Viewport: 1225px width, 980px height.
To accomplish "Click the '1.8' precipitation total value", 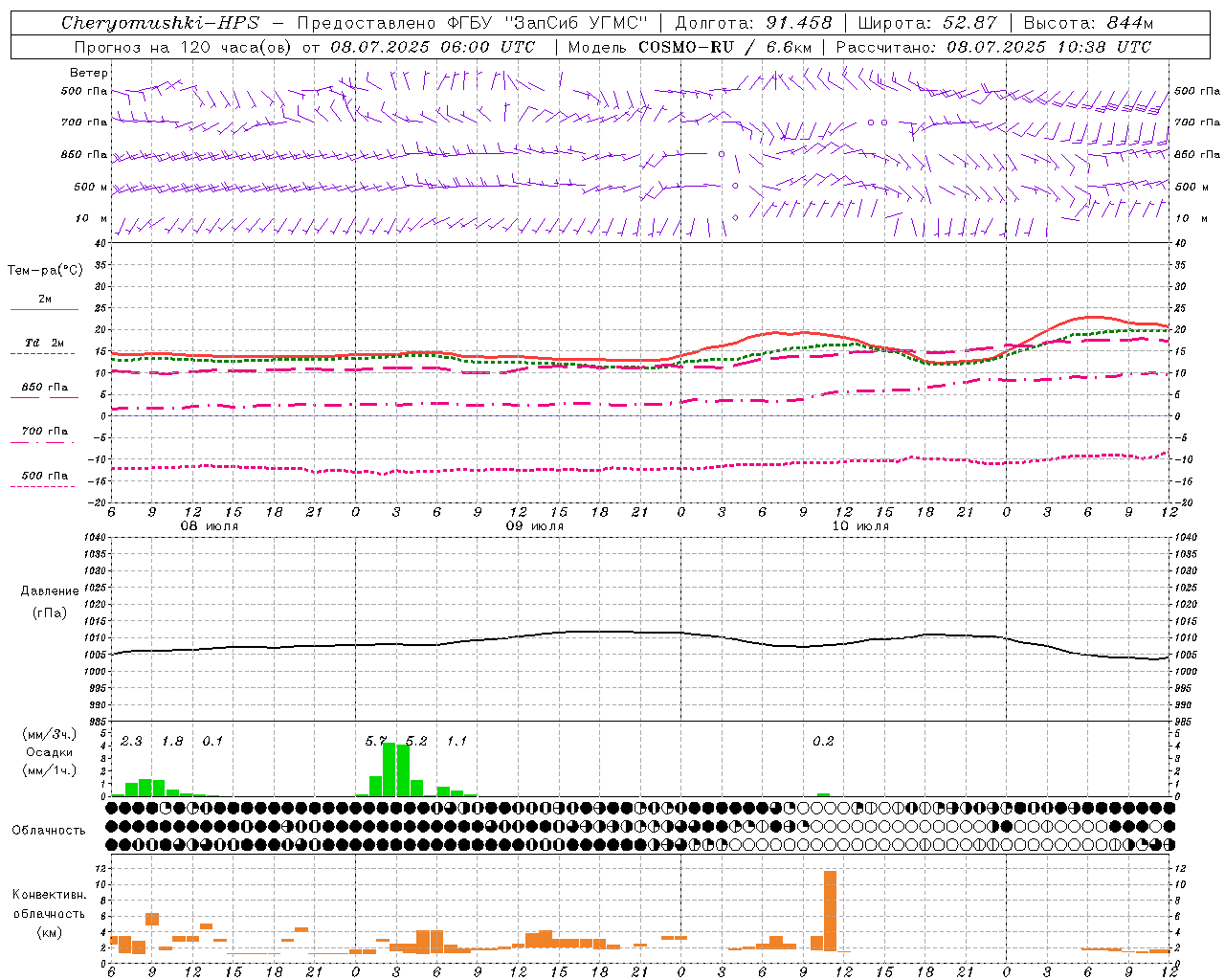I will [x=172, y=742].
